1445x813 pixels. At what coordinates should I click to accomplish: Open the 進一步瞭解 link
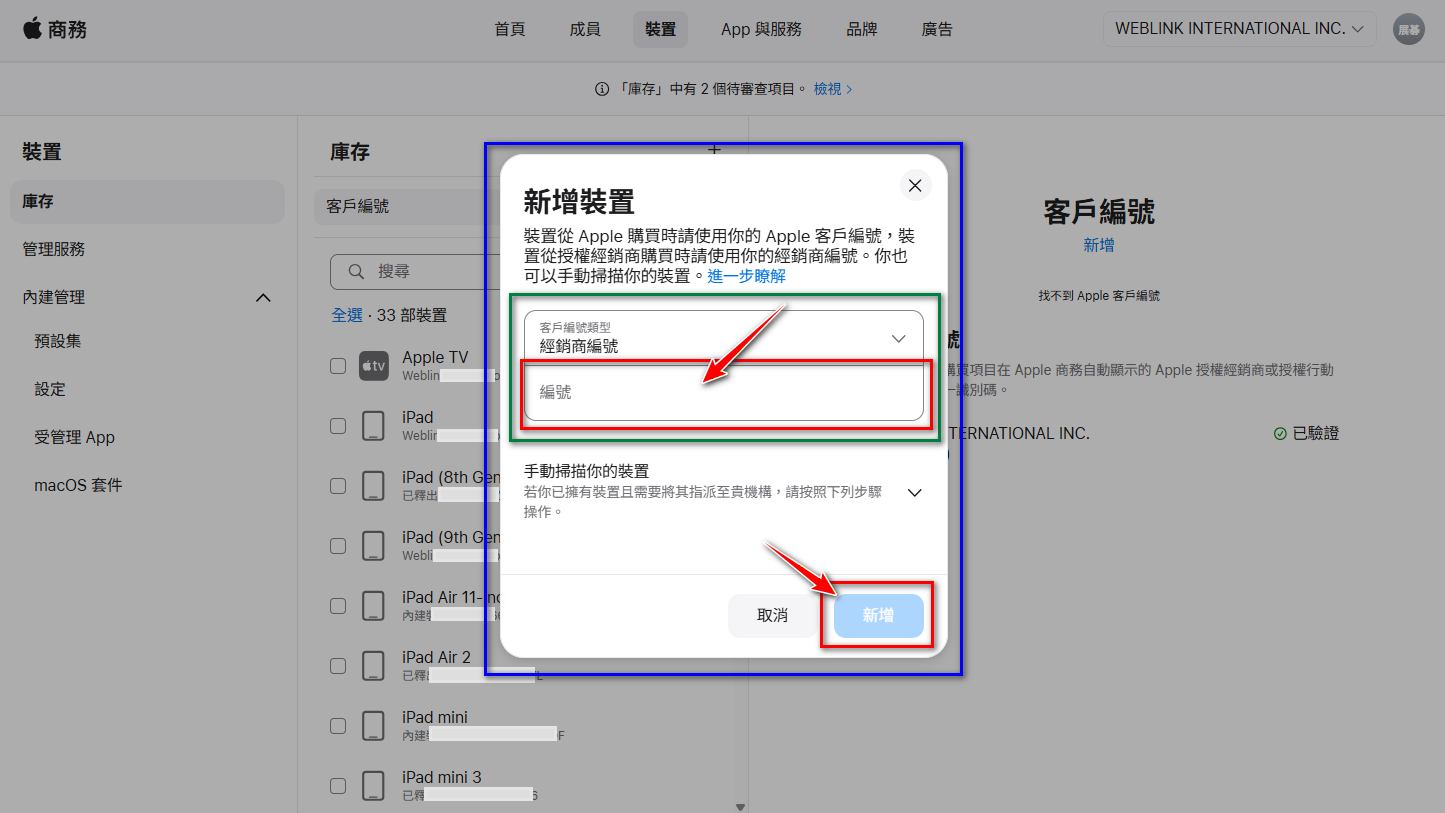(747, 276)
